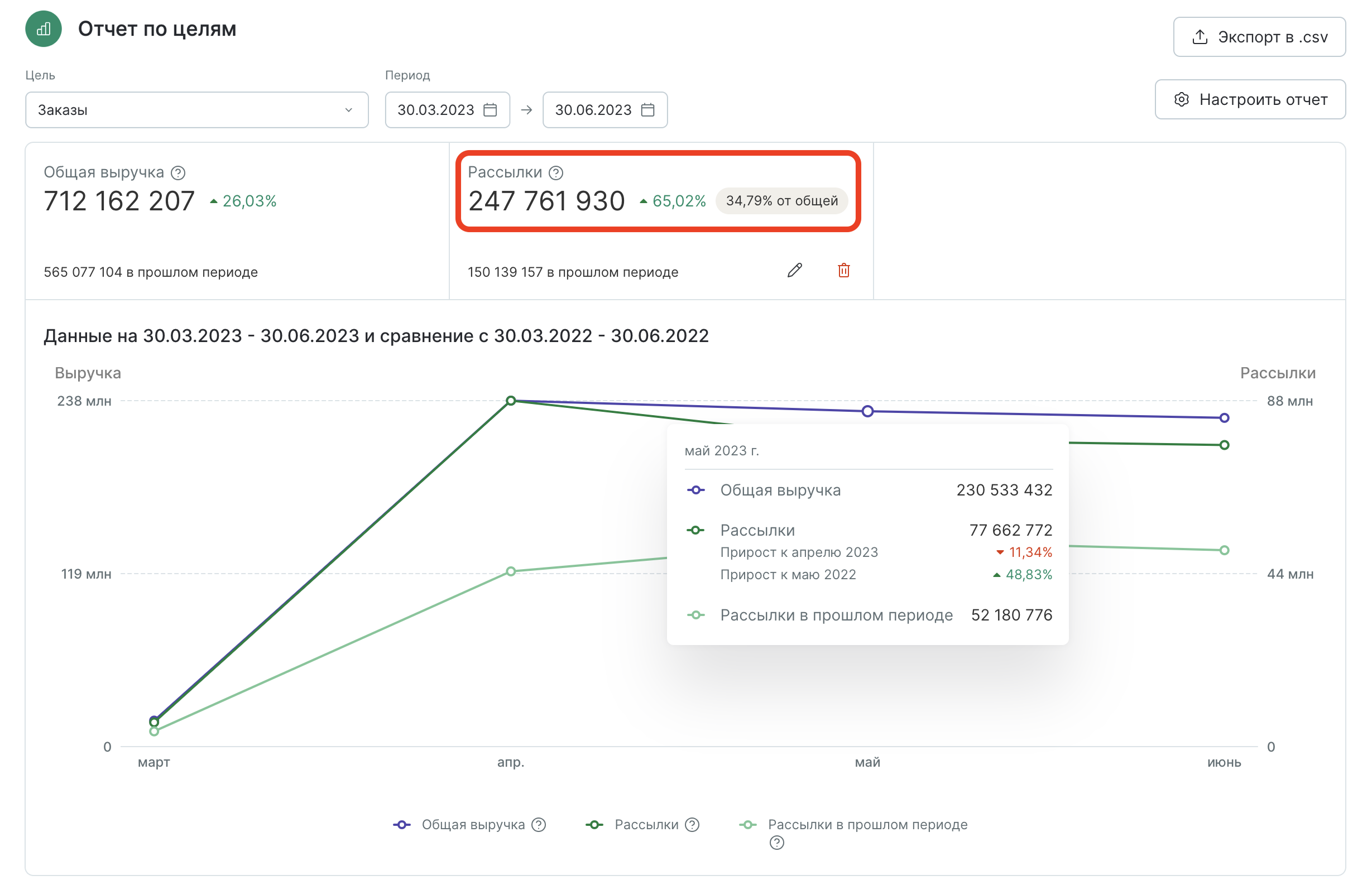Click the 247 761 930 mailing value
This screenshot has width=1372, height=885.
(546, 200)
